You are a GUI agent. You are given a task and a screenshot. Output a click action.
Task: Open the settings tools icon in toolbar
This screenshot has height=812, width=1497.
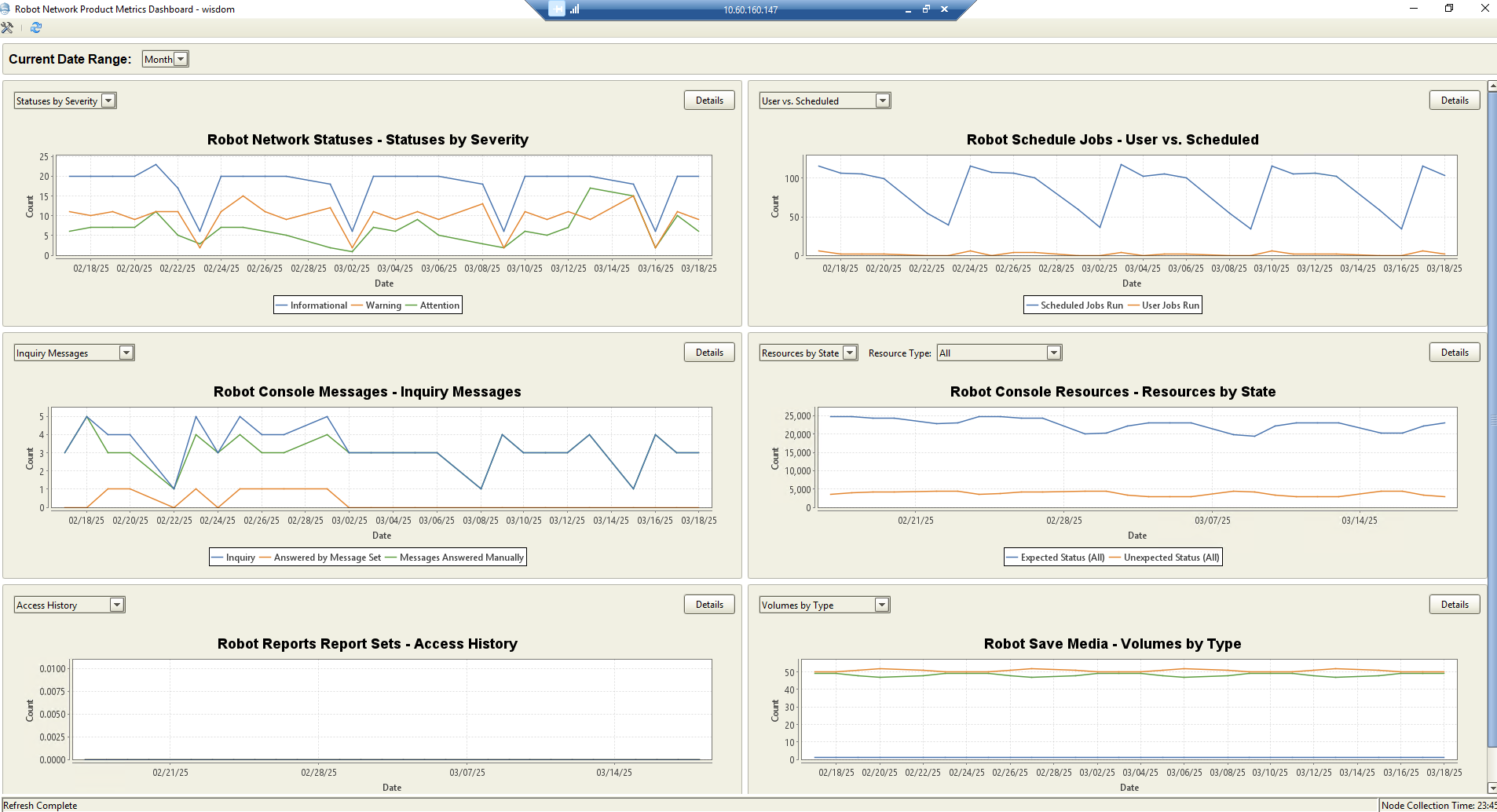click(x=7, y=27)
